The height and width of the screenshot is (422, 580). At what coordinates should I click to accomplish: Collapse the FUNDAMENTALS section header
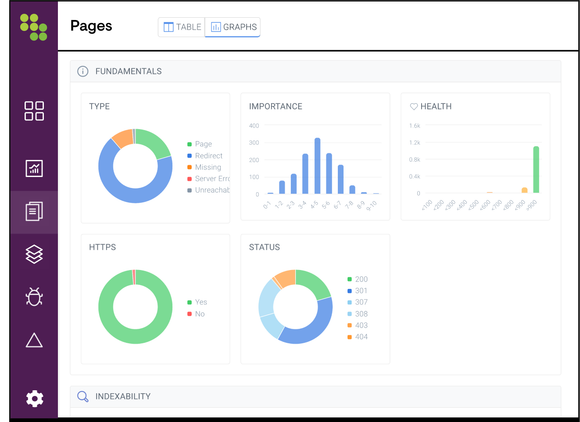(x=316, y=71)
